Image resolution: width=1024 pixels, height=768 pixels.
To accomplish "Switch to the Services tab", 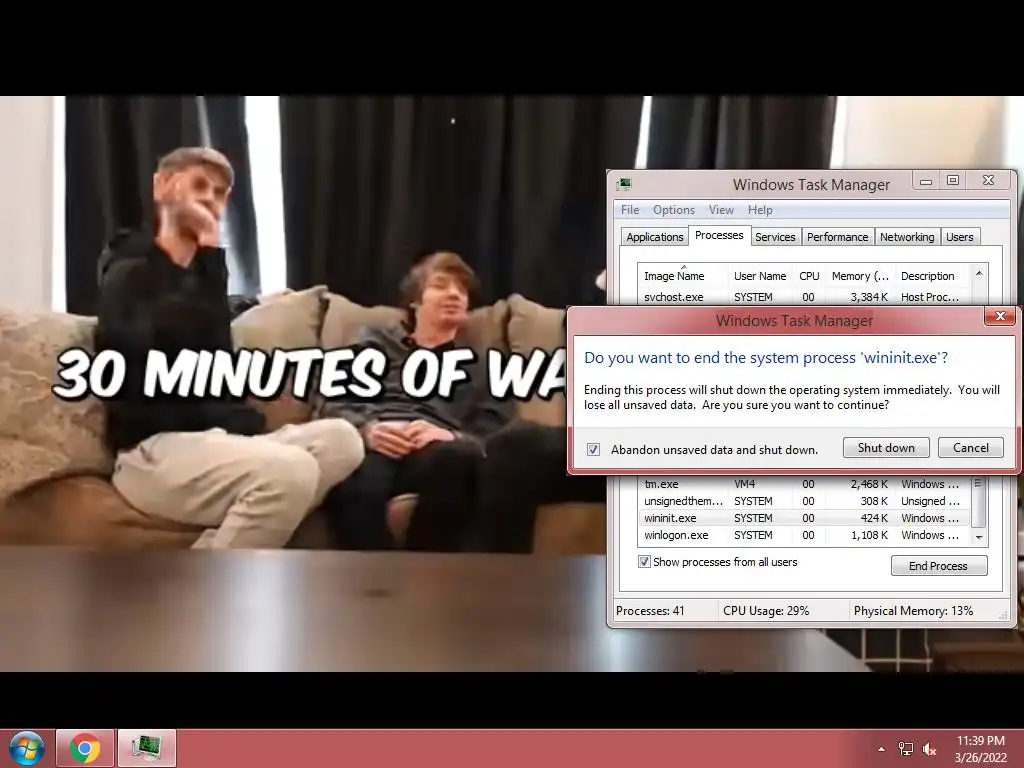I will (x=775, y=237).
